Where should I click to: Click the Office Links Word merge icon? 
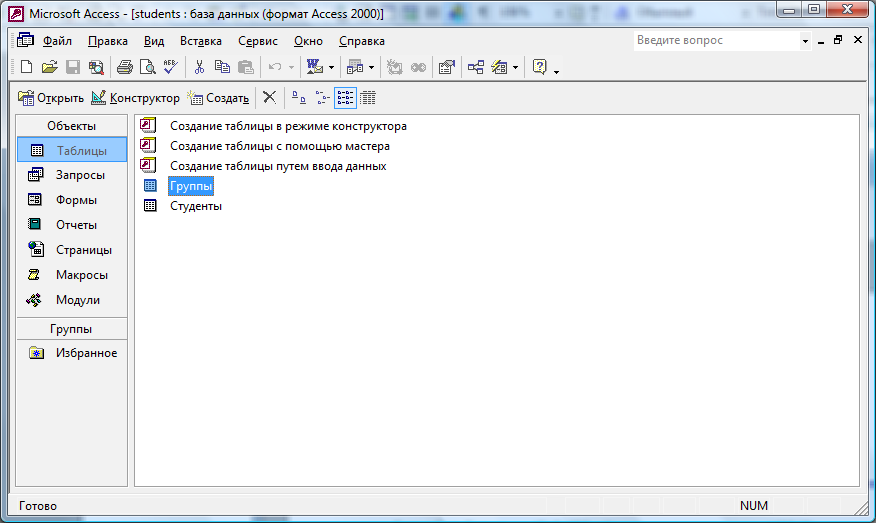point(315,67)
